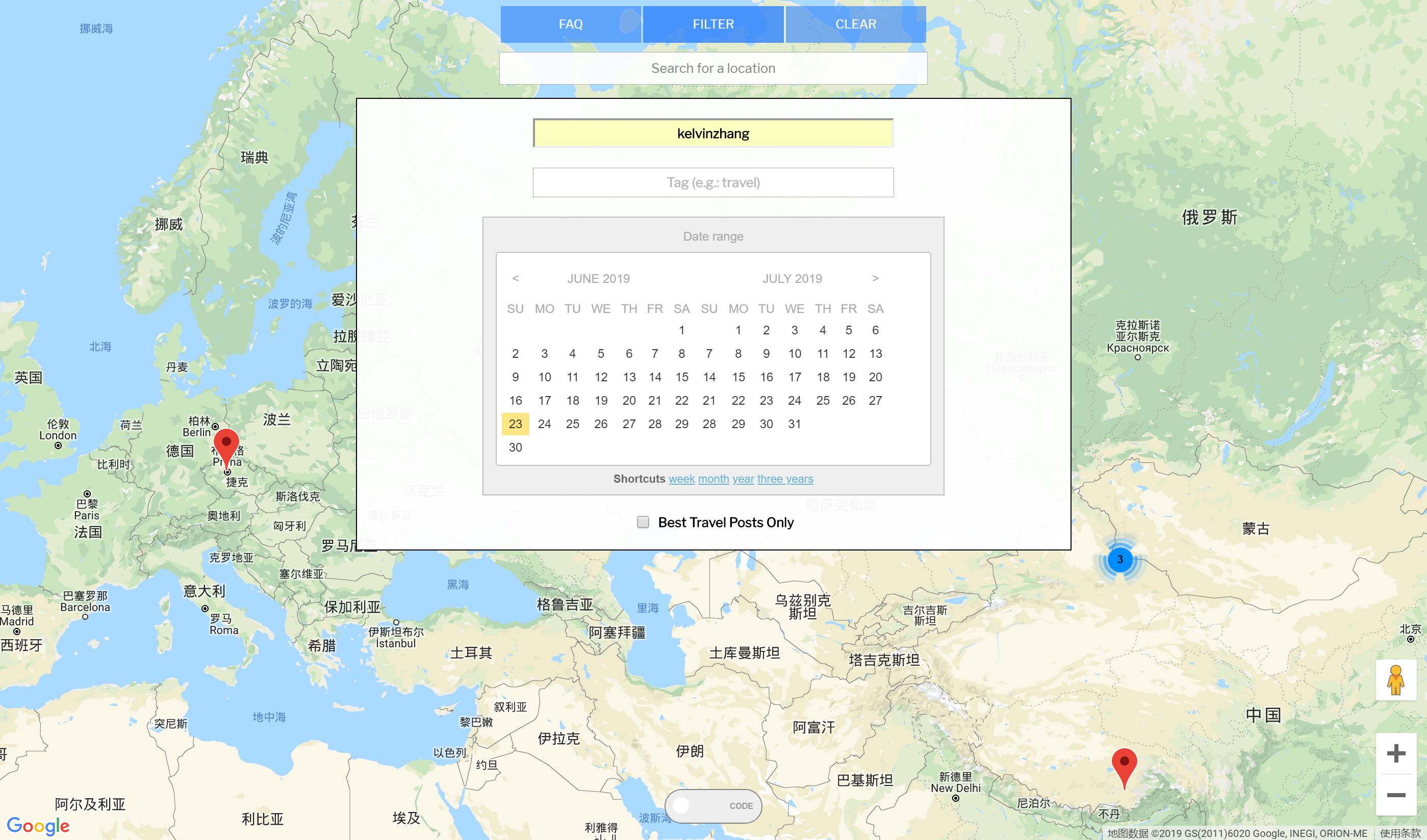Select the 'week' date range shortcut
This screenshot has width=1427, height=840.
point(681,479)
